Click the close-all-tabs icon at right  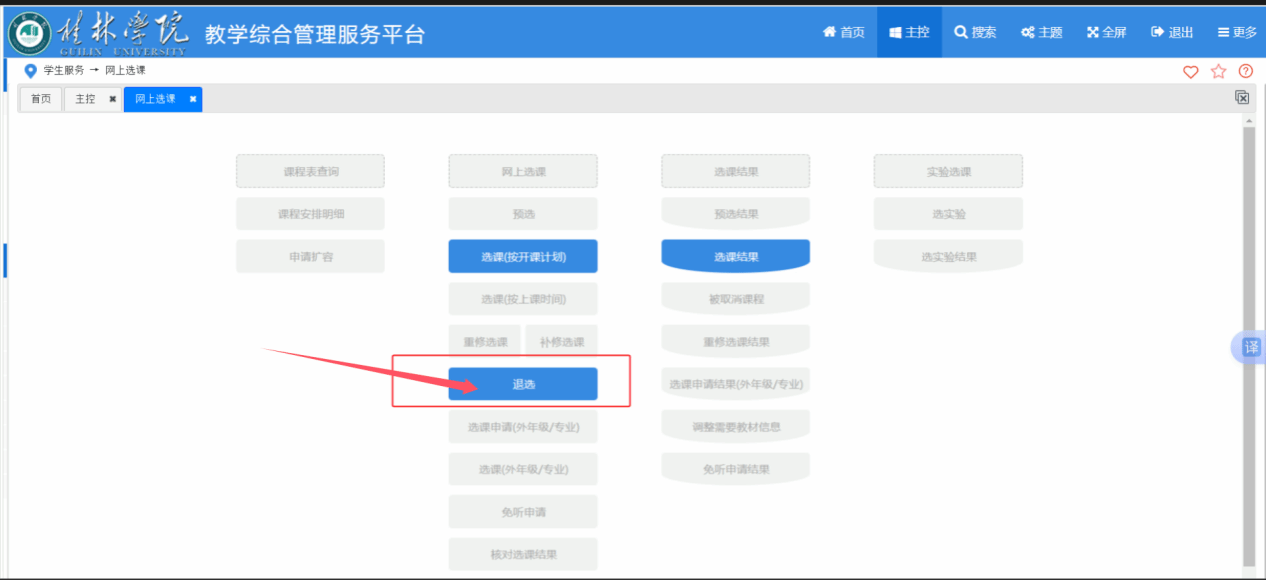pos(1242,98)
